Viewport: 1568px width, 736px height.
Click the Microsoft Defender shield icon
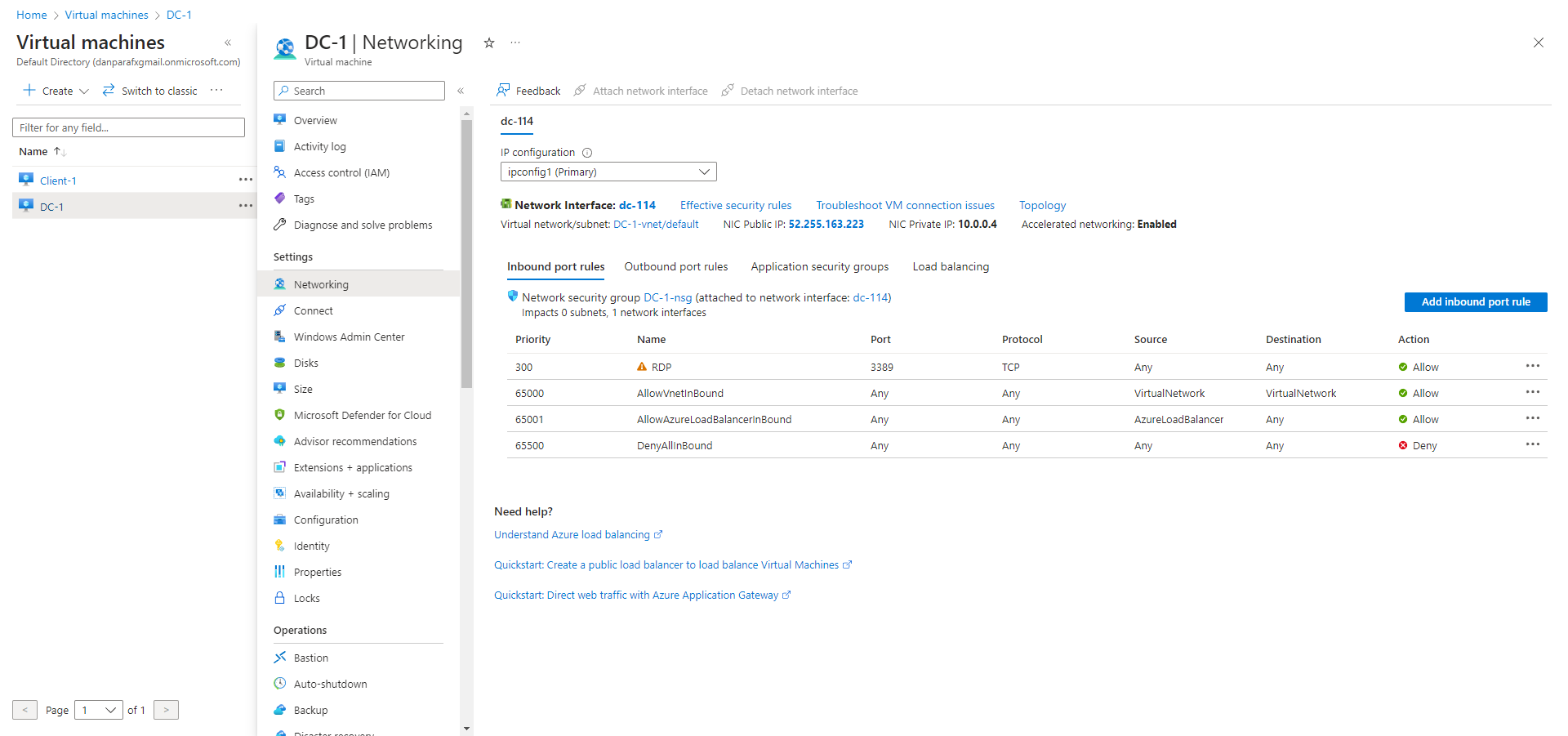point(280,414)
